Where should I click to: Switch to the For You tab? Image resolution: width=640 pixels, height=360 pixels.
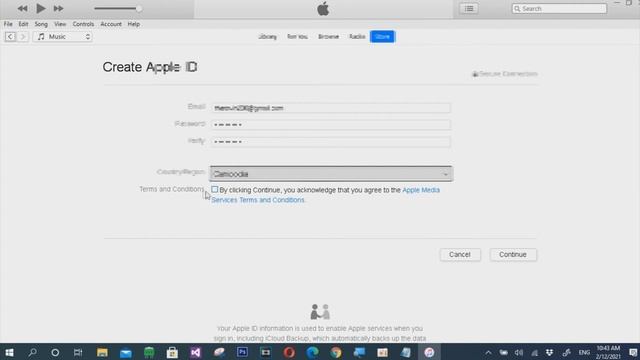(297, 37)
